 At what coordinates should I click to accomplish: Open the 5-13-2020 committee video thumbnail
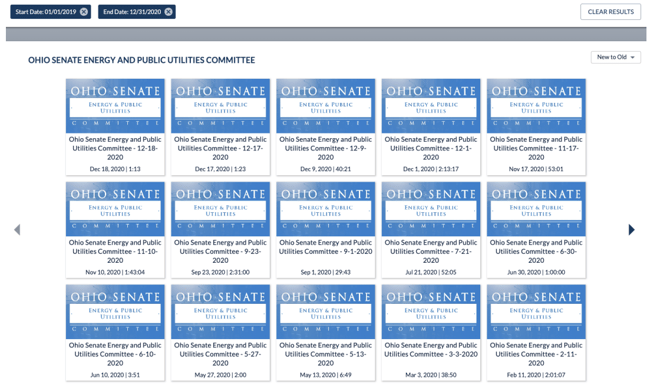(326, 312)
